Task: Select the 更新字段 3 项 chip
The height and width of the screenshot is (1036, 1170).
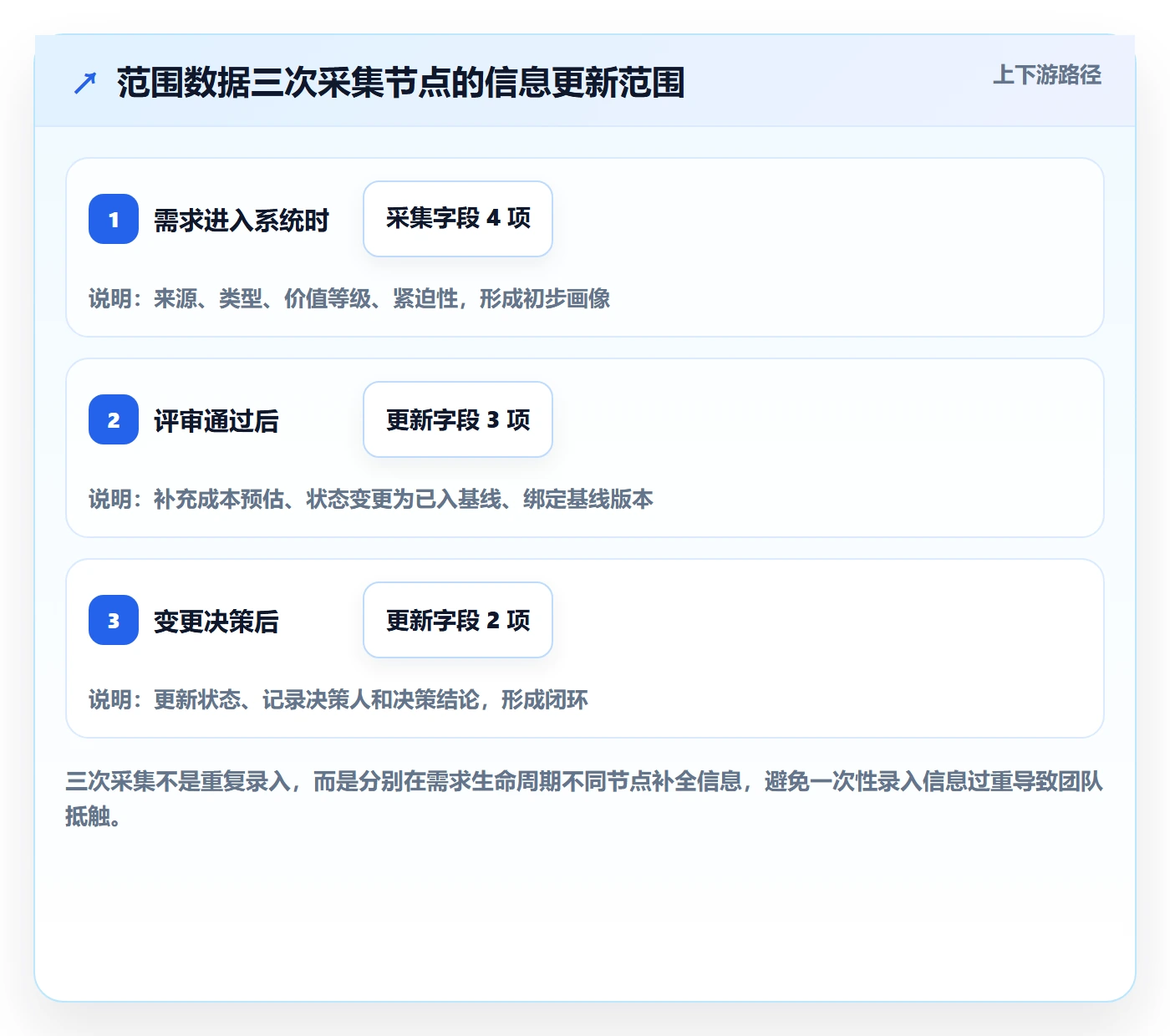Action: pos(458,419)
